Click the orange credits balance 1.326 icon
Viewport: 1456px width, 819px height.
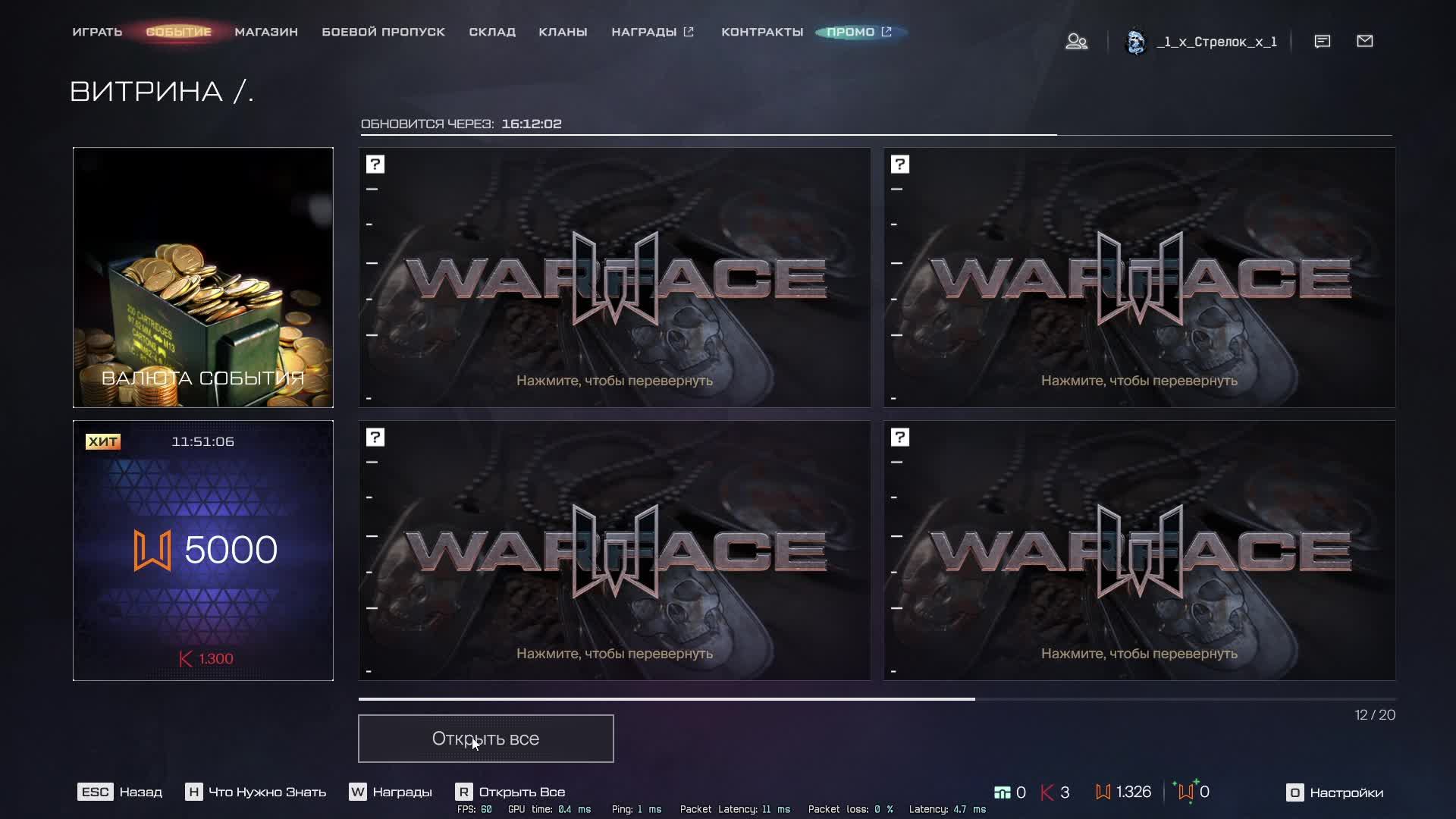tap(1103, 792)
